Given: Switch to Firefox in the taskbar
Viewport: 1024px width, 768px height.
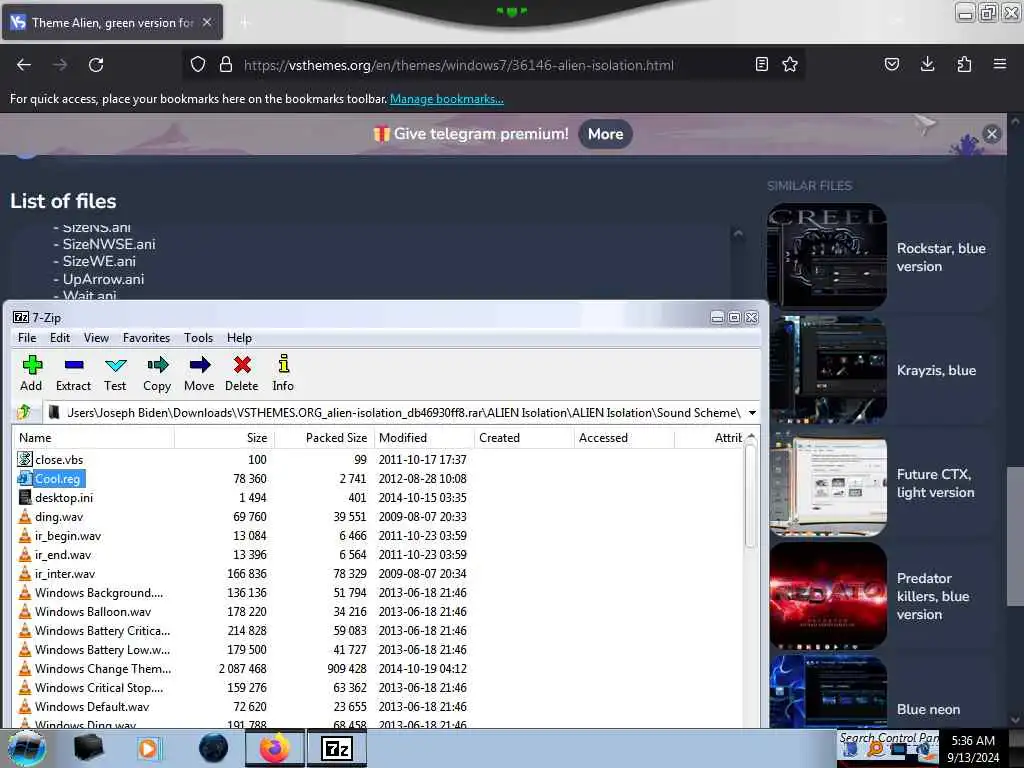Looking at the screenshot, I should point(274,748).
